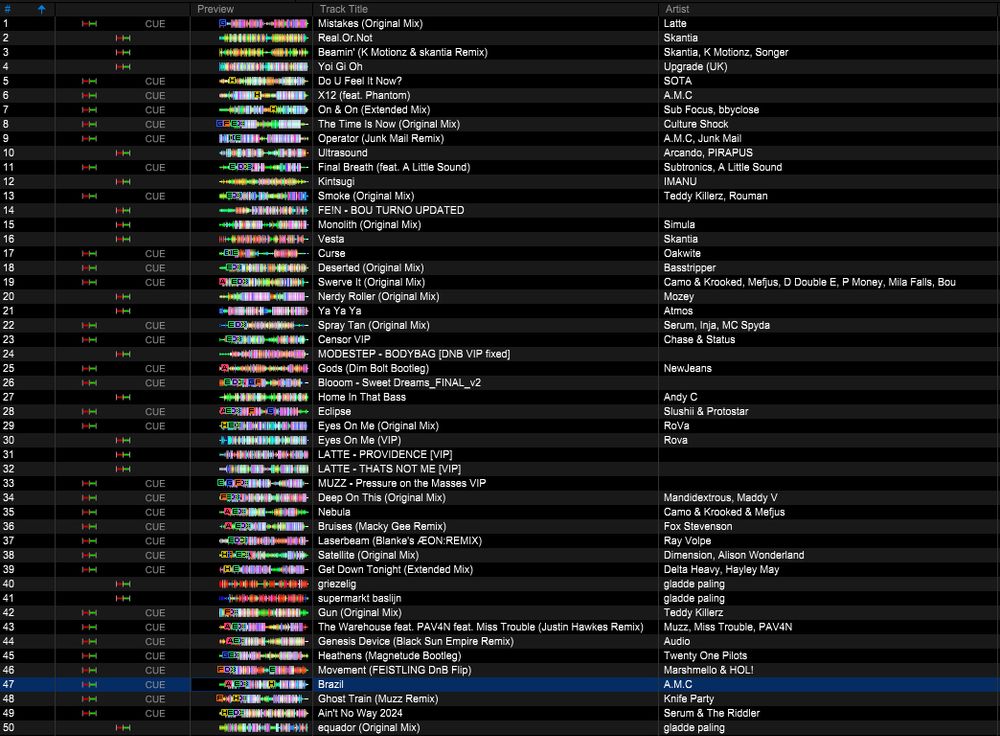Select the track LATTE - PROVIDENCE [VIP]

385,455
